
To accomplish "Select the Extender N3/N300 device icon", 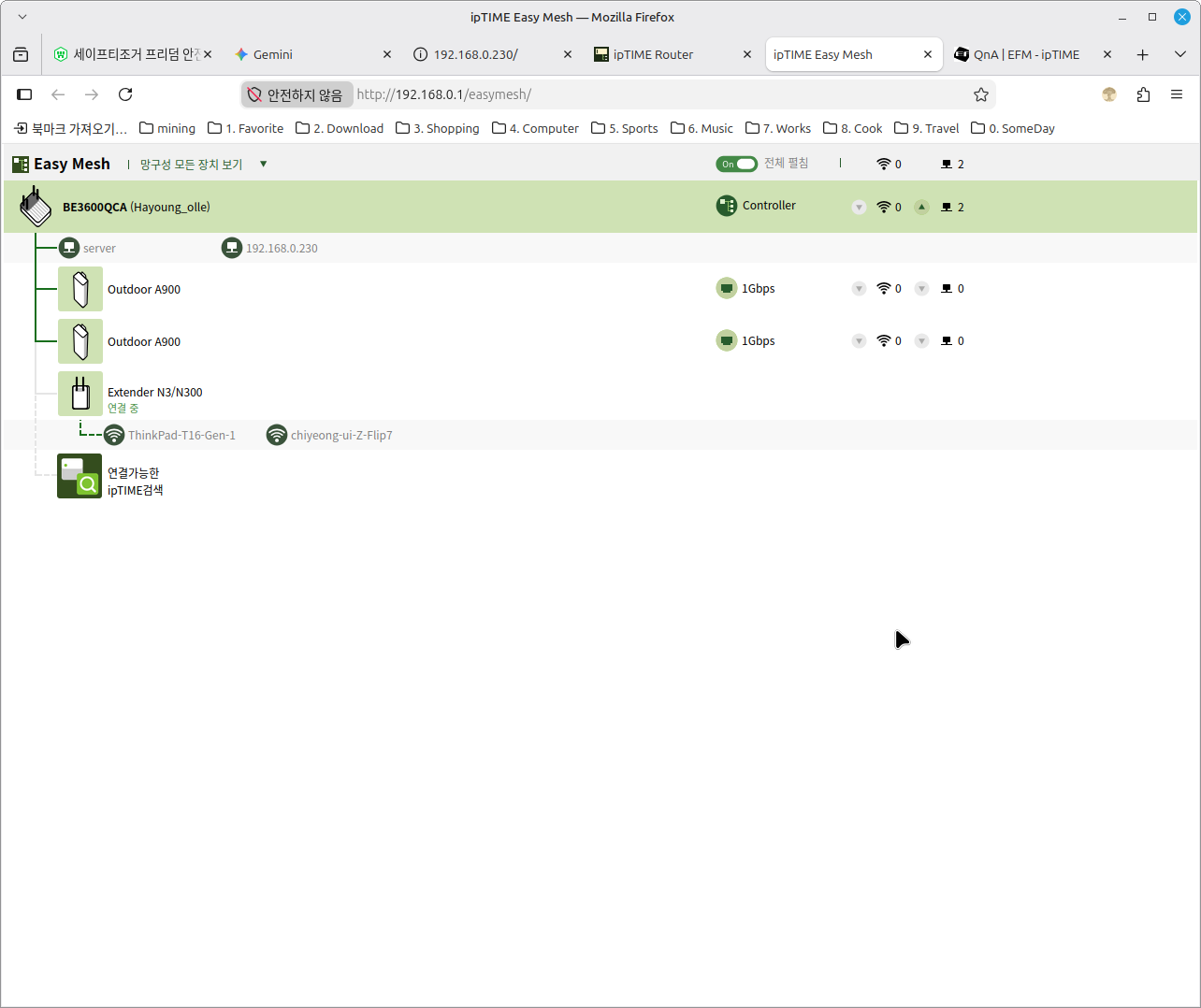I will coord(80,394).
